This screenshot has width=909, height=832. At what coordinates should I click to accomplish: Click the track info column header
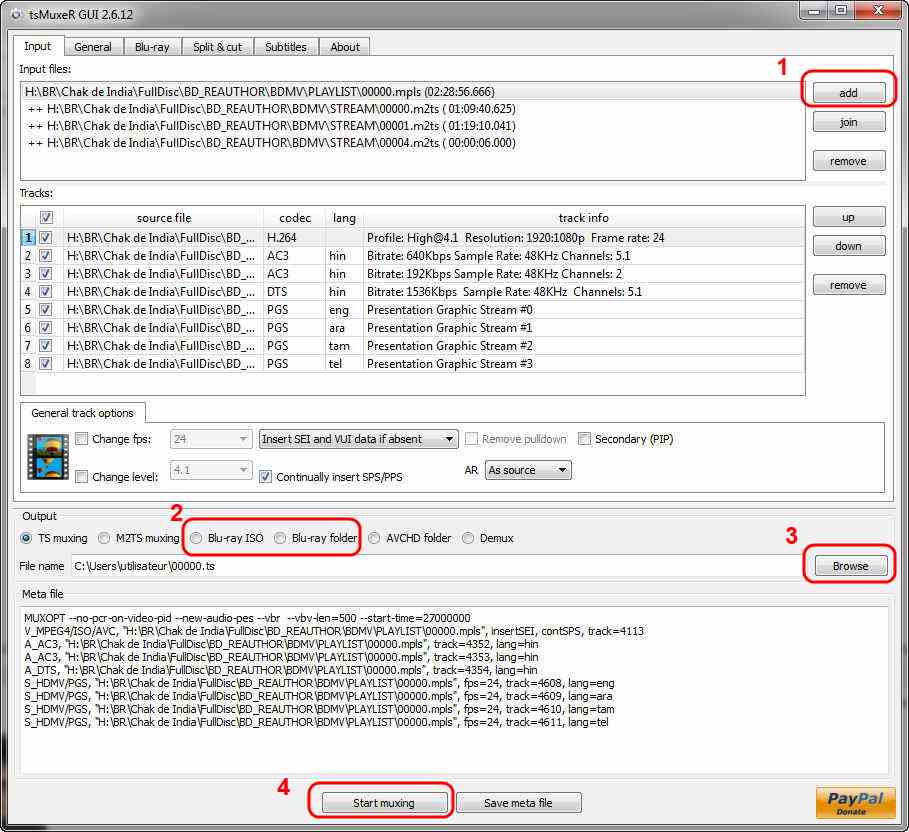click(x=583, y=217)
